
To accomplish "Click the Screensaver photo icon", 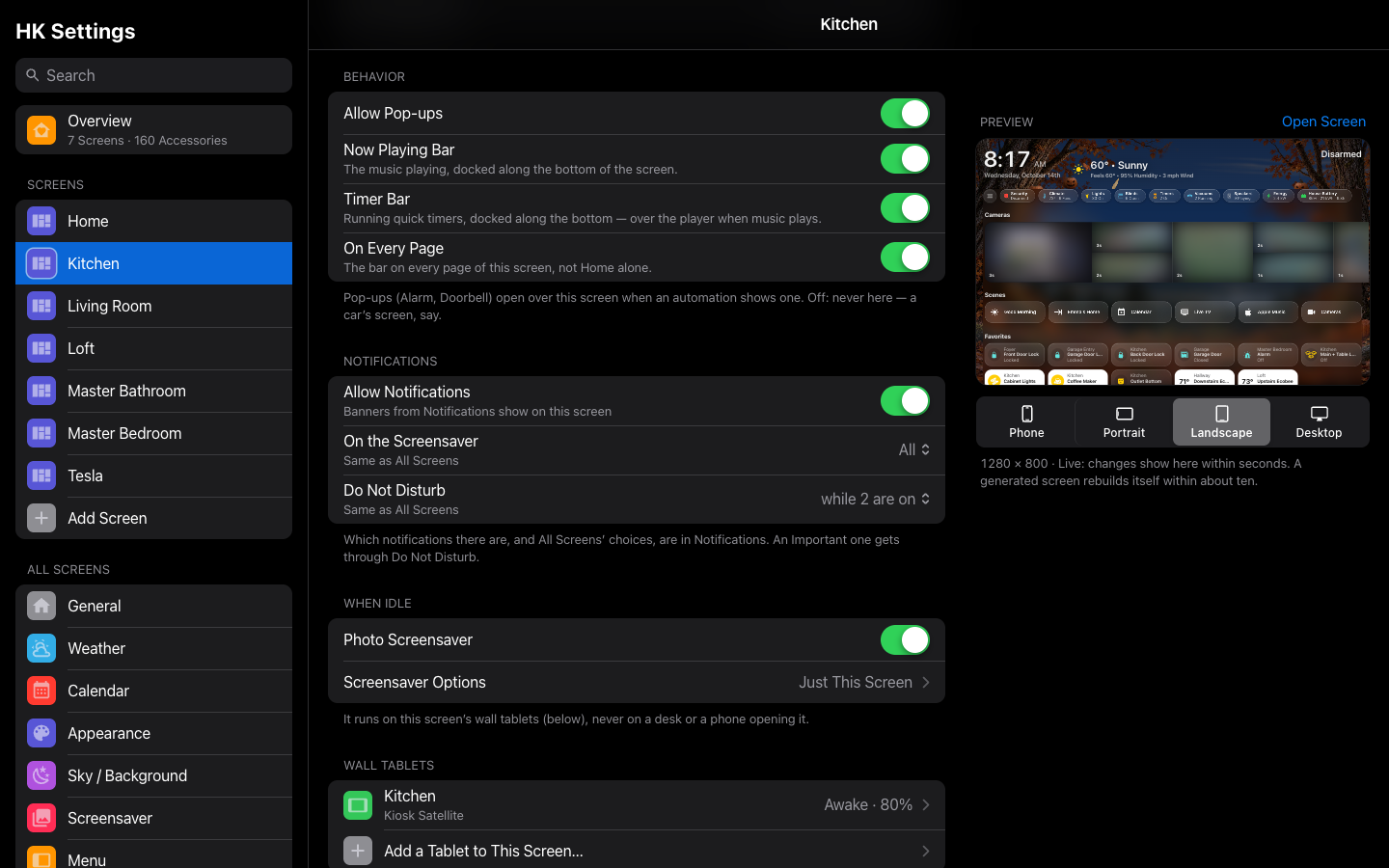I will [x=41, y=818].
